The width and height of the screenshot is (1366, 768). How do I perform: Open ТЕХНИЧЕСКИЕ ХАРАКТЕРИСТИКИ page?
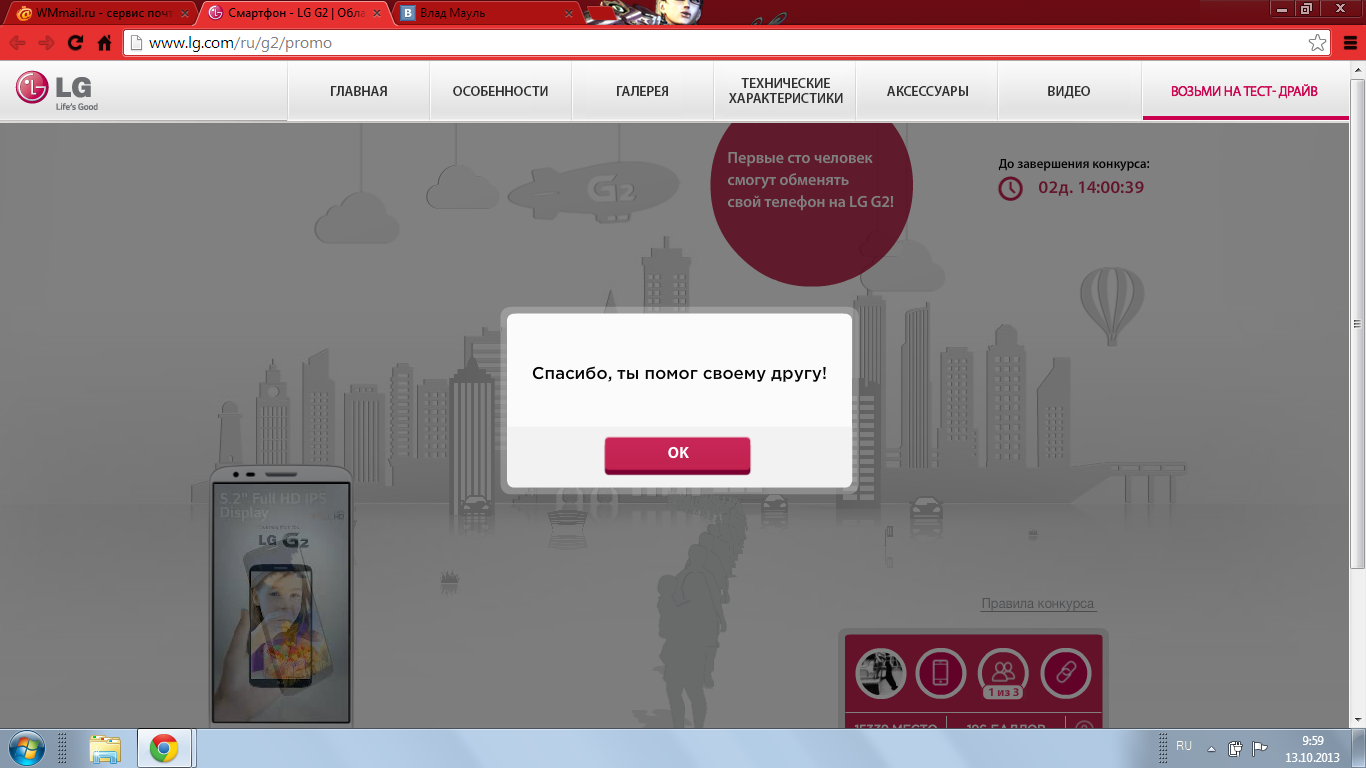click(x=785, y=91)
